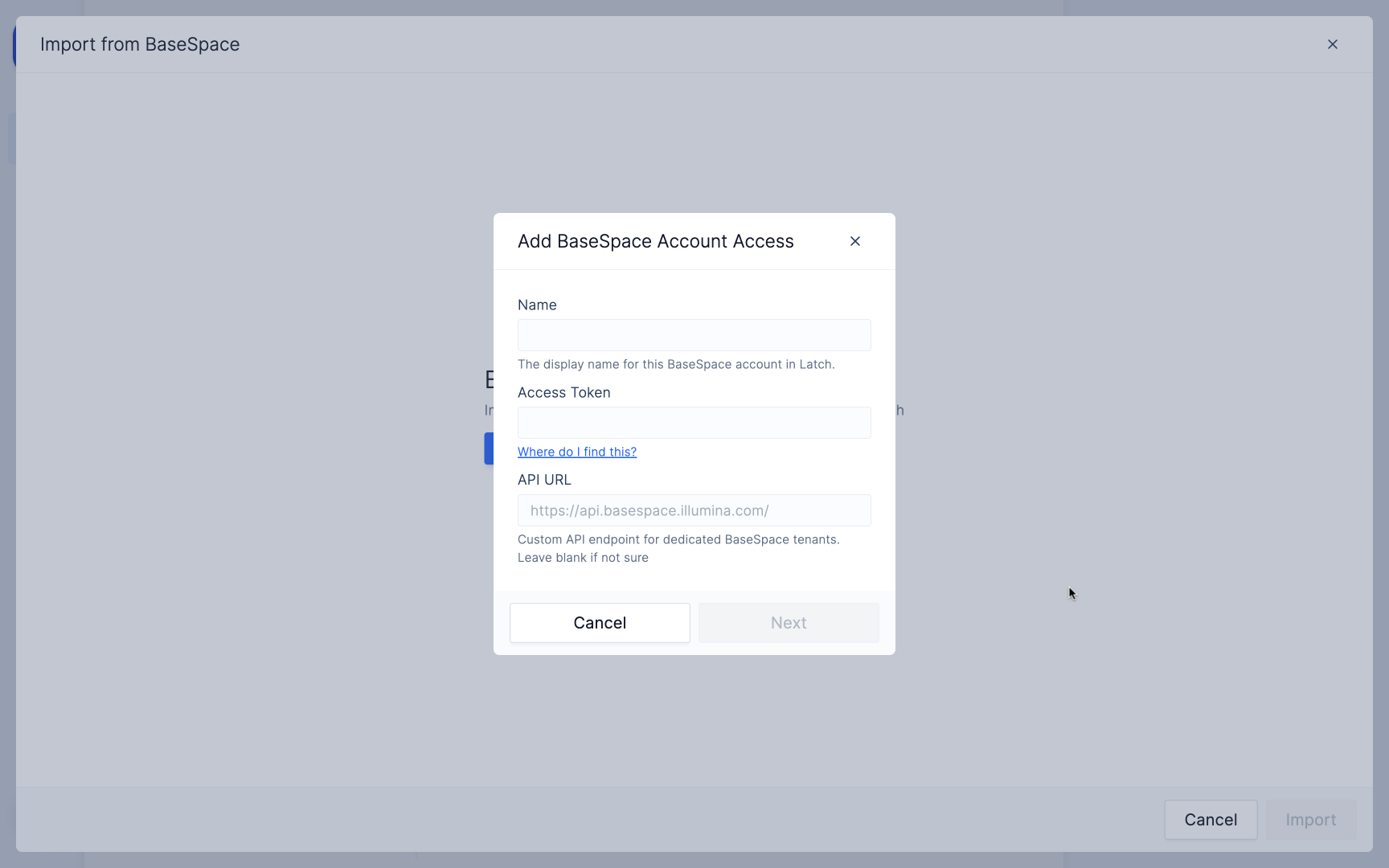Click the 'API URL' field label

point(544,480)
